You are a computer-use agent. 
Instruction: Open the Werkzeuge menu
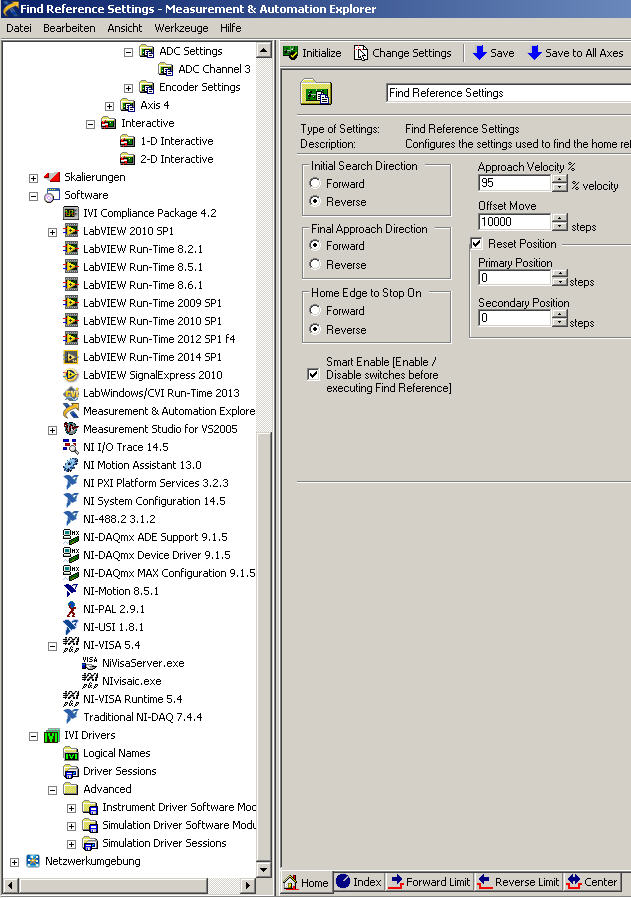182,28
